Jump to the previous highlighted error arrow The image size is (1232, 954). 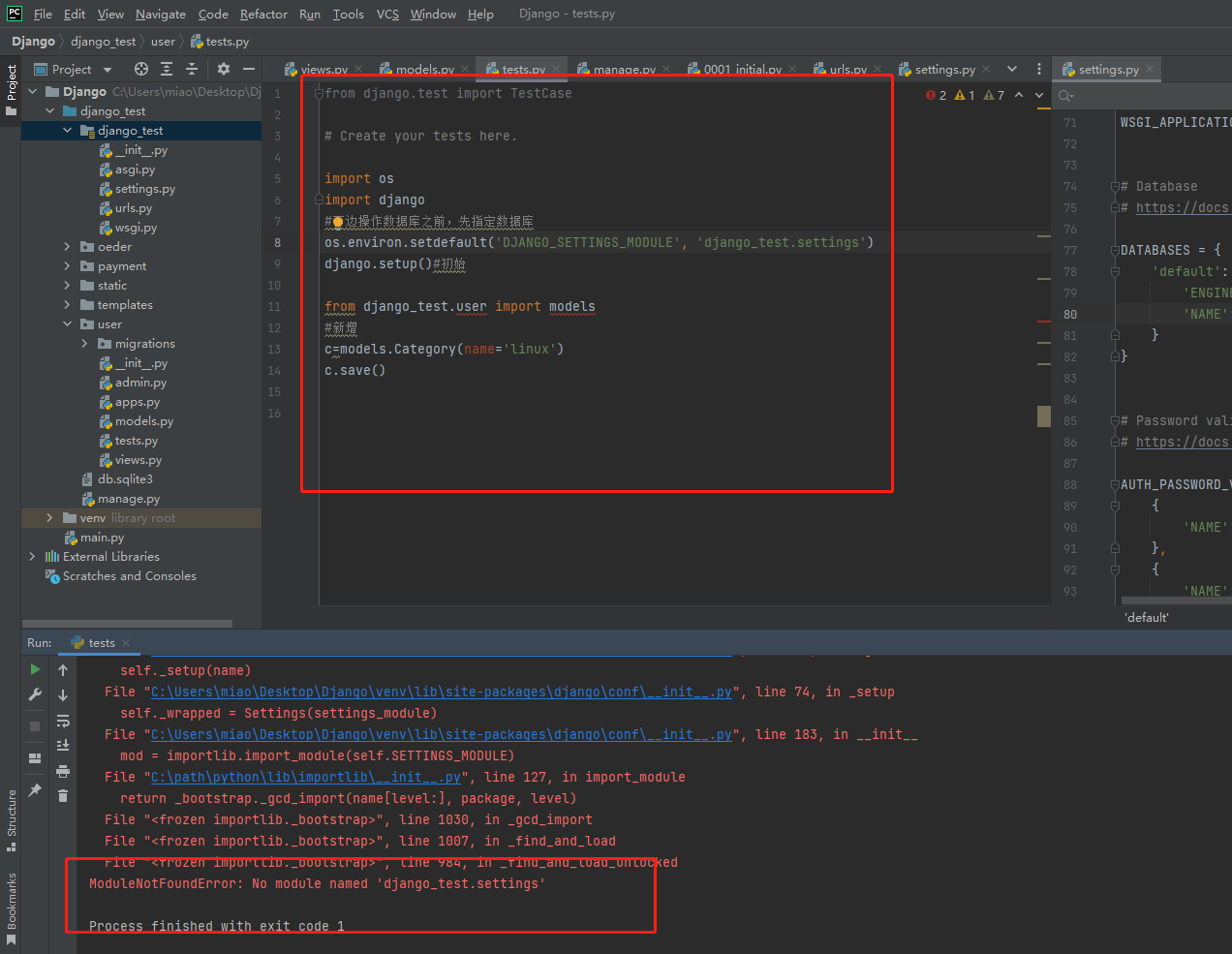pyautogui.click(x=1019, y=95)
